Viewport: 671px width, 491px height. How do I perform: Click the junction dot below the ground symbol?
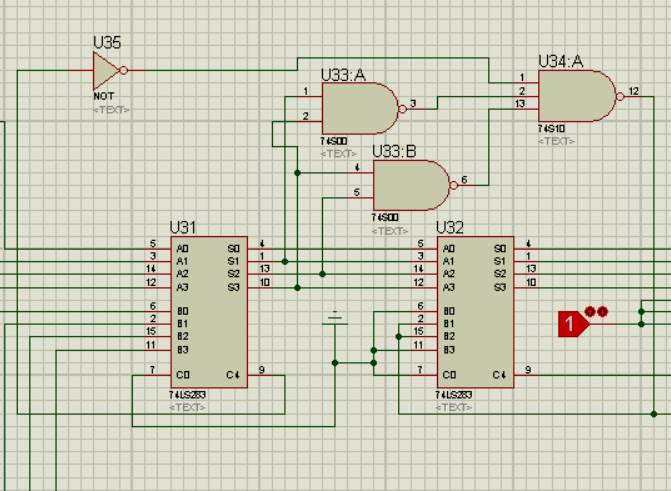pyautogui.click(x=335, y=363)
